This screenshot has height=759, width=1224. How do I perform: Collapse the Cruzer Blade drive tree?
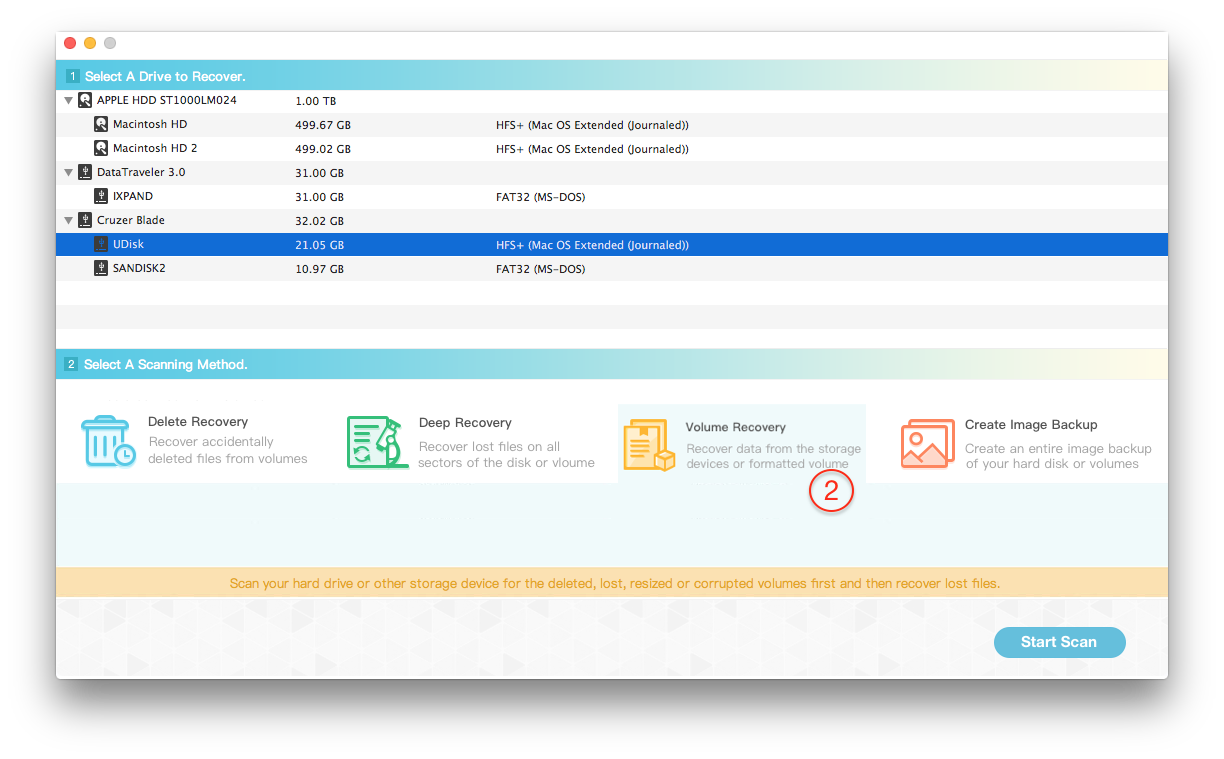[68, 221]
